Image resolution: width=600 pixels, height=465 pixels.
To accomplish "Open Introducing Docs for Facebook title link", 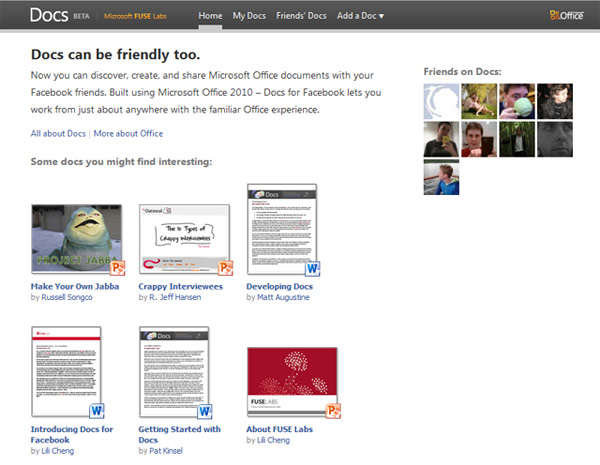I will [72, 434].
